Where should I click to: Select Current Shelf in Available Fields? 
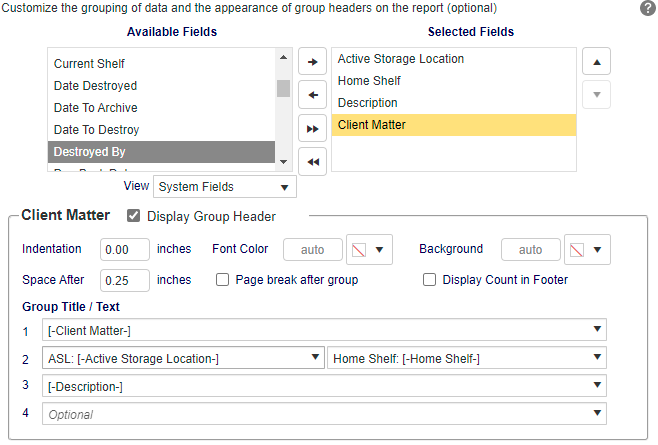point(162,64)
